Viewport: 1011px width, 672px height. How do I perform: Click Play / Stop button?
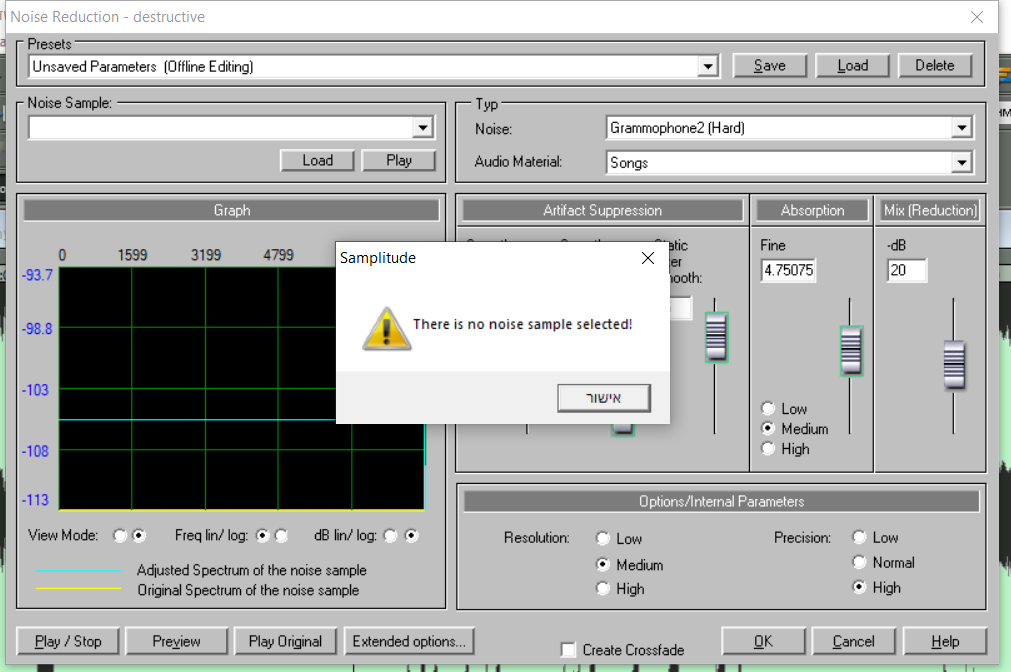click(68, 642)
